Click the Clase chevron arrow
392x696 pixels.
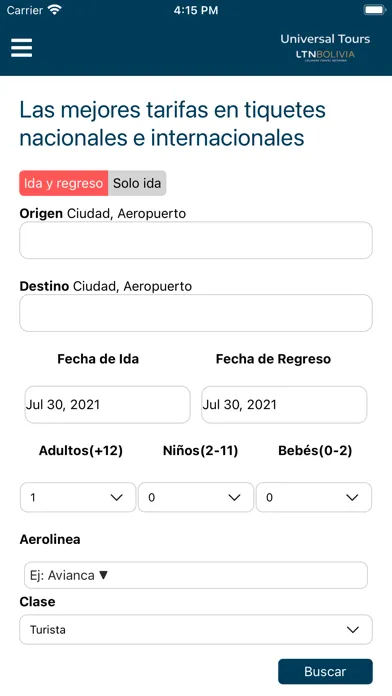tap(353, 629)
